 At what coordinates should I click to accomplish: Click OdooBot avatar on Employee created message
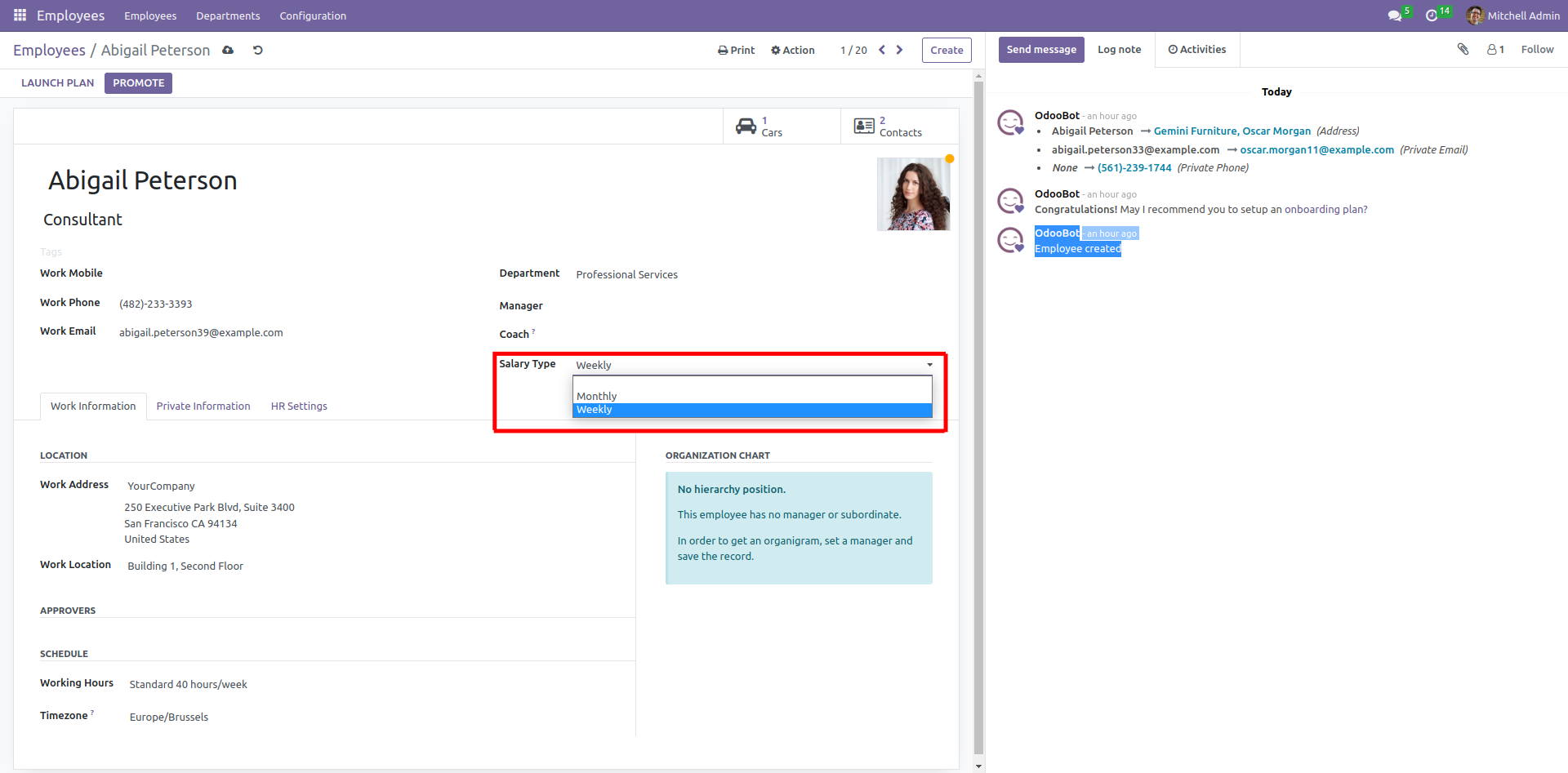[x=1010, y=240]
